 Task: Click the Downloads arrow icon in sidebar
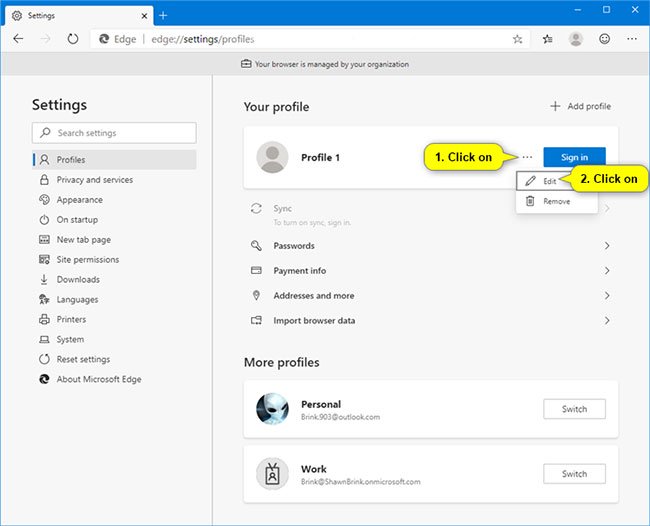[x=44, y=279]
